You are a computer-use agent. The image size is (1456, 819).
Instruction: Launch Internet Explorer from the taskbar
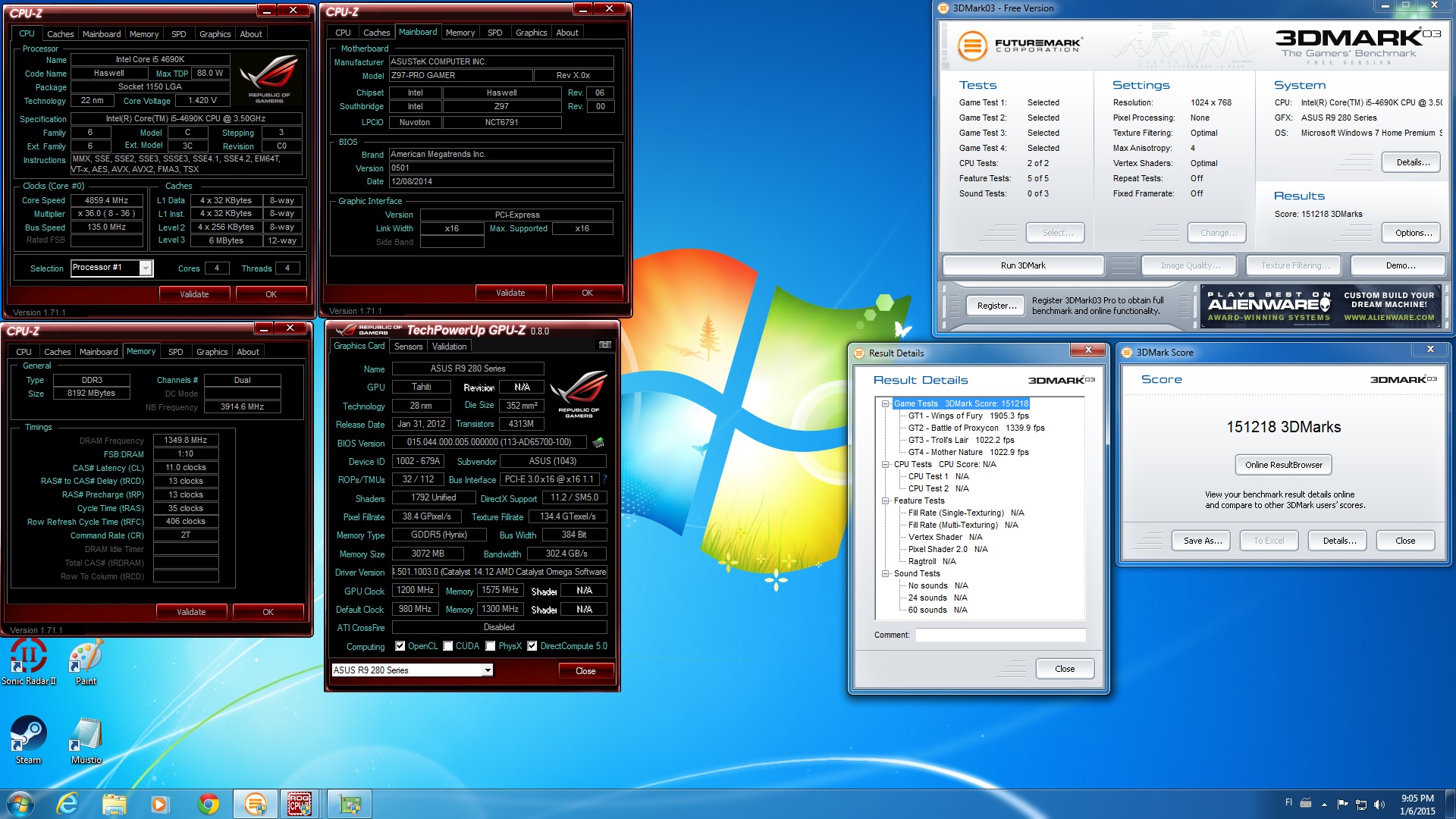point(67,804)
